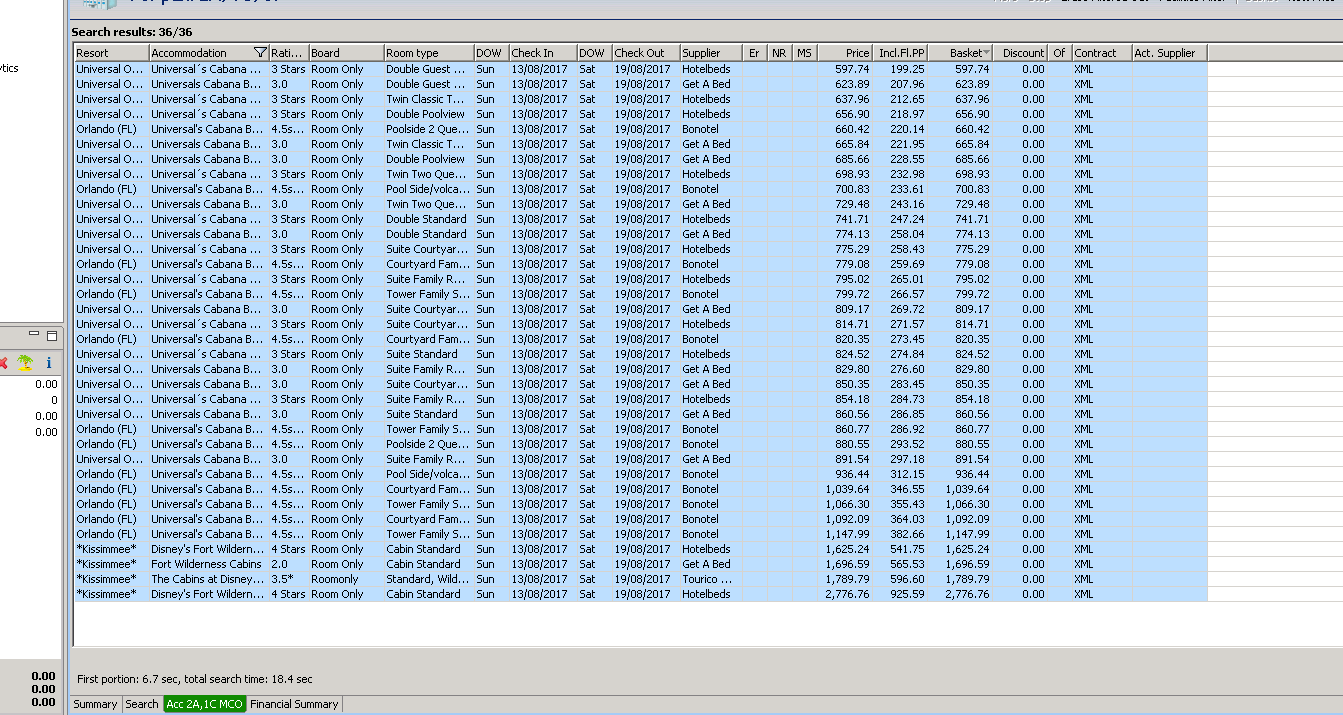Click the Tourico supplier cell
The image size is (1343, 715).
pos(711,579)
